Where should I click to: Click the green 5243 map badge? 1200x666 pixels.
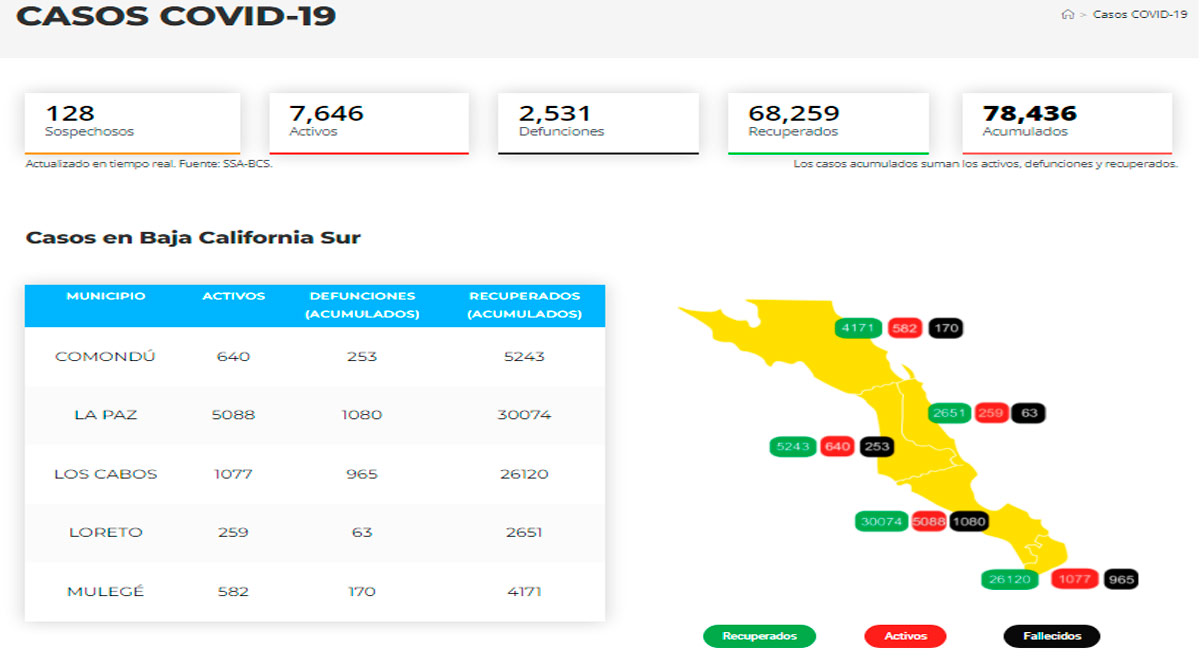click(x=793, y=447)
